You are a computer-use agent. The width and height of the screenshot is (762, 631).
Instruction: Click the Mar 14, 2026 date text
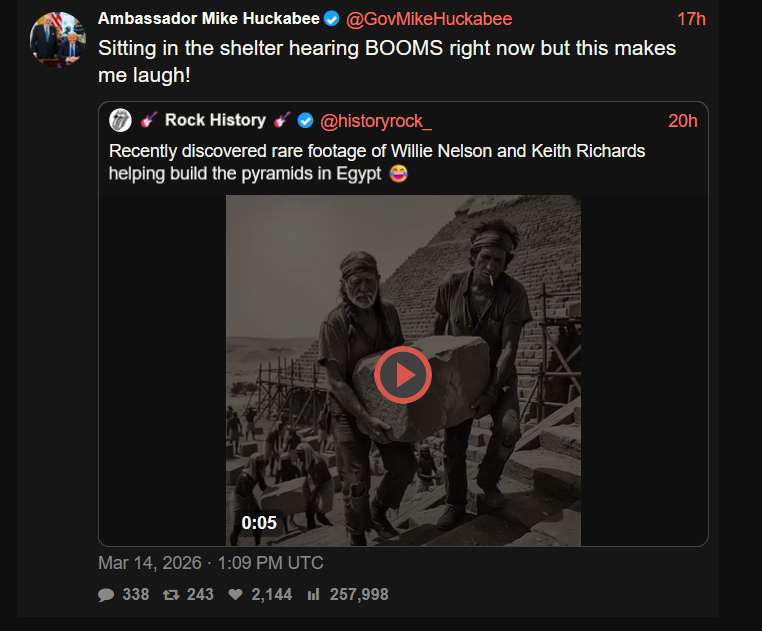click(150, 563)
